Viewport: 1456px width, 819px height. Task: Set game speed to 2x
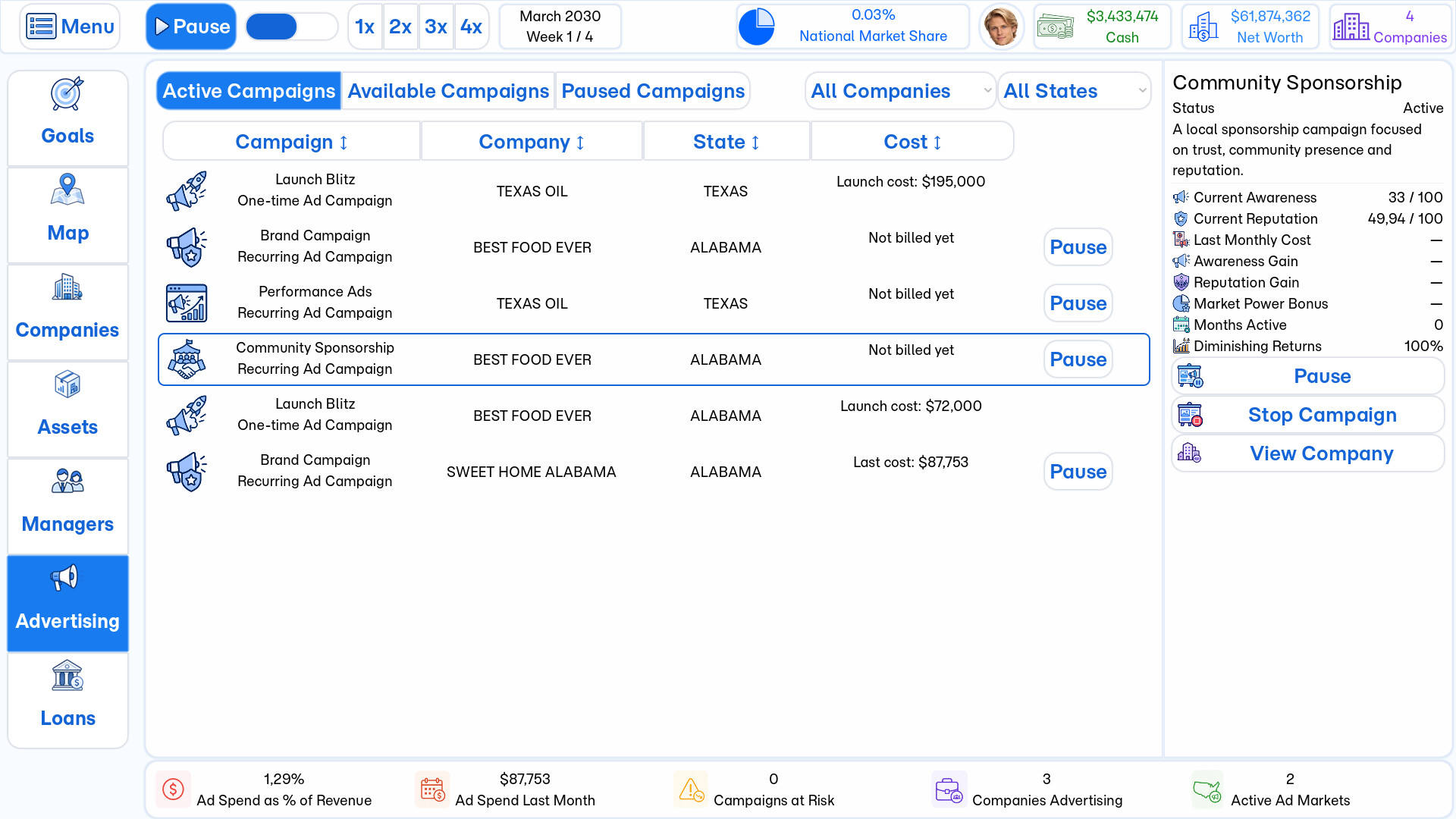[400, 27]
